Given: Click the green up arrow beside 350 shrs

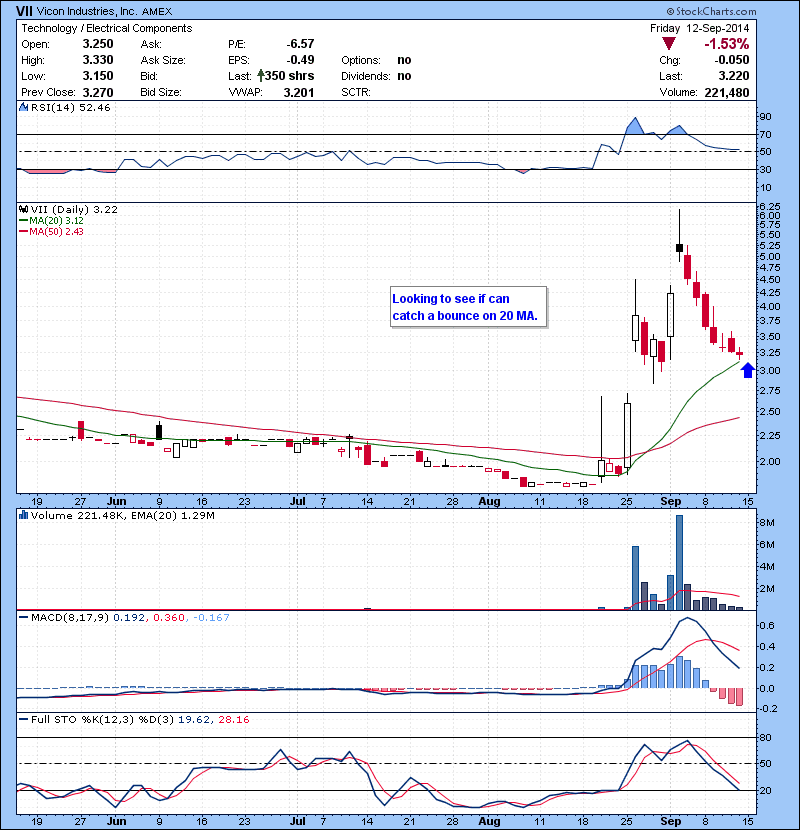Looking at the screenshot, I should pos(260,76).
